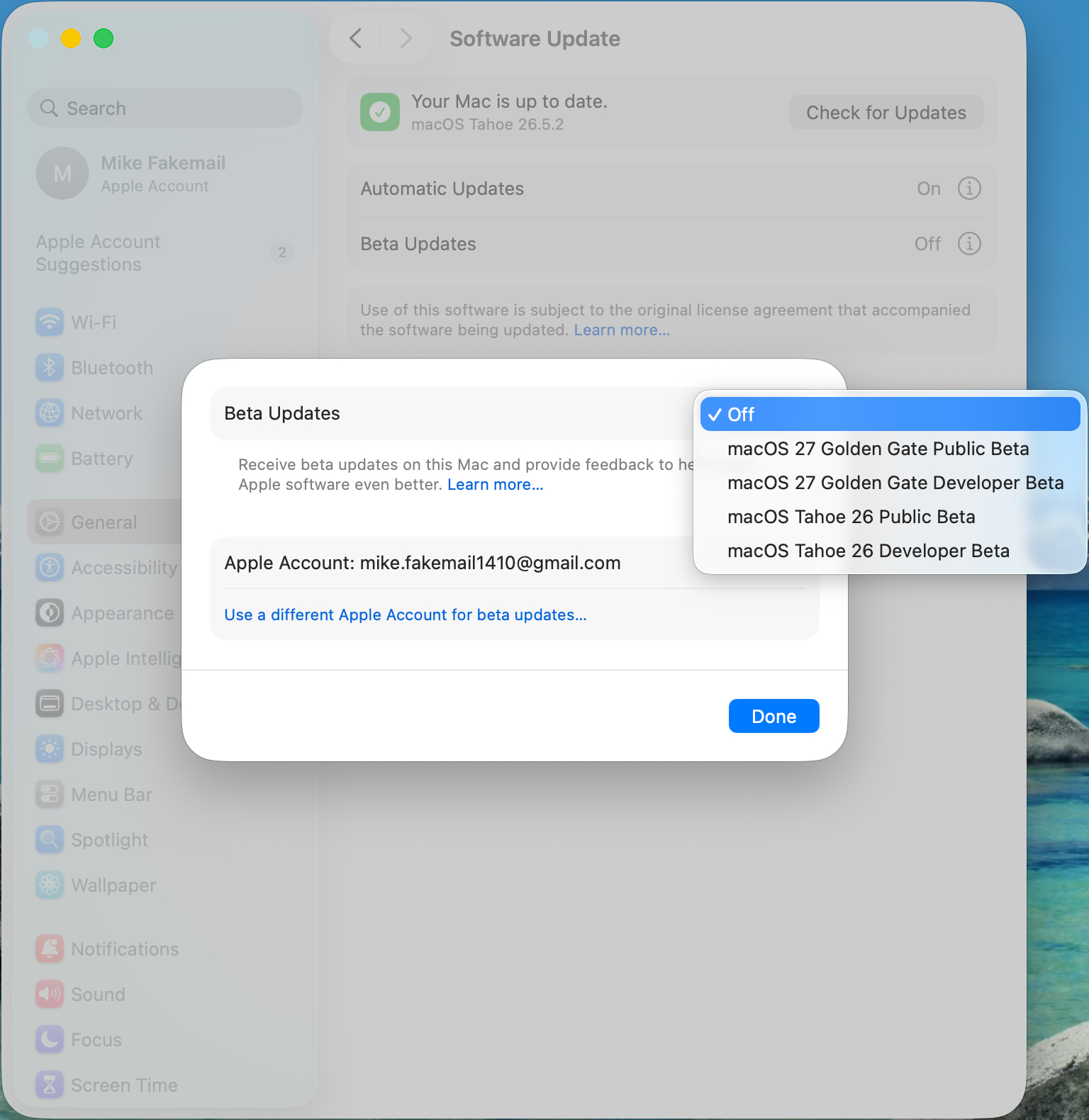Click the green zoom window button
The width and height of the screenshot is (1089, 1120).
click(104, 38)
